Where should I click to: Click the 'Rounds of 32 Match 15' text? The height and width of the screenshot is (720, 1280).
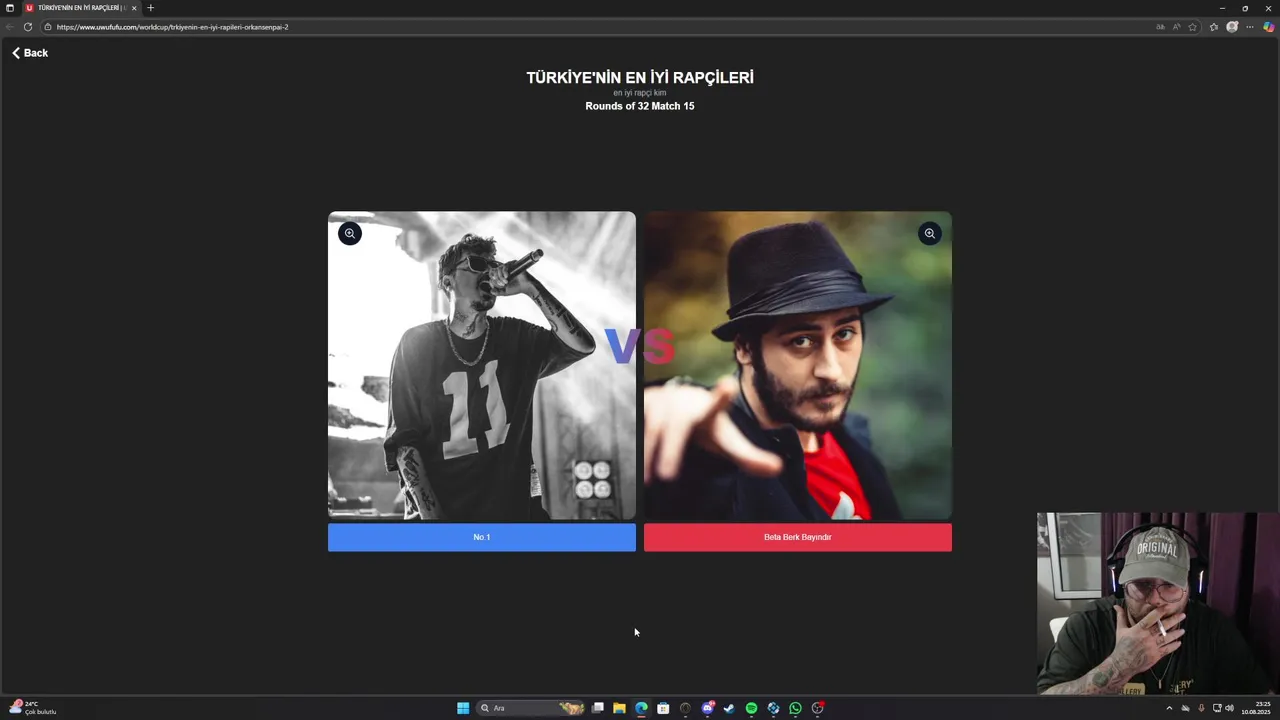click(640, 106)
